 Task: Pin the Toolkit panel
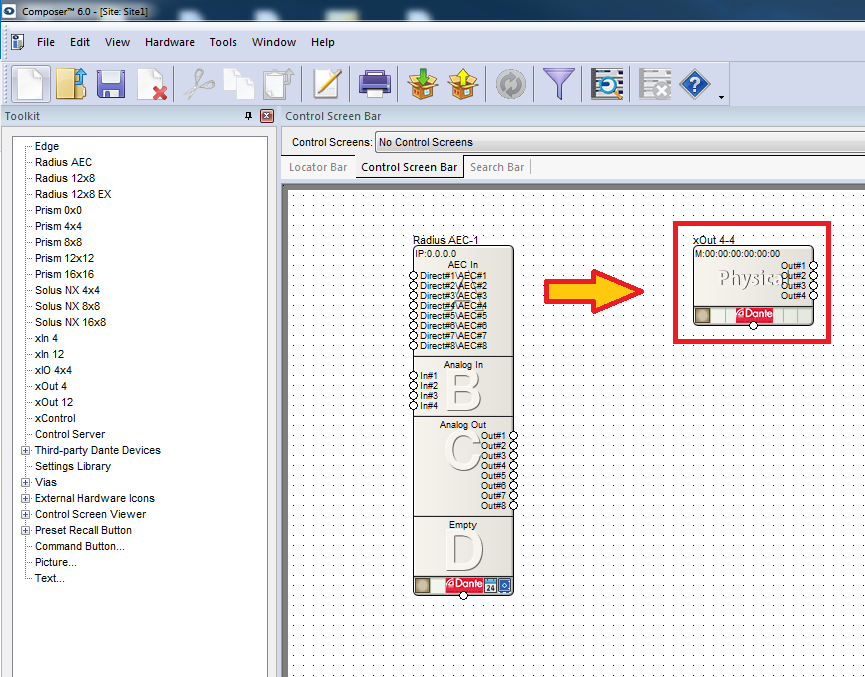coord(248,116)
